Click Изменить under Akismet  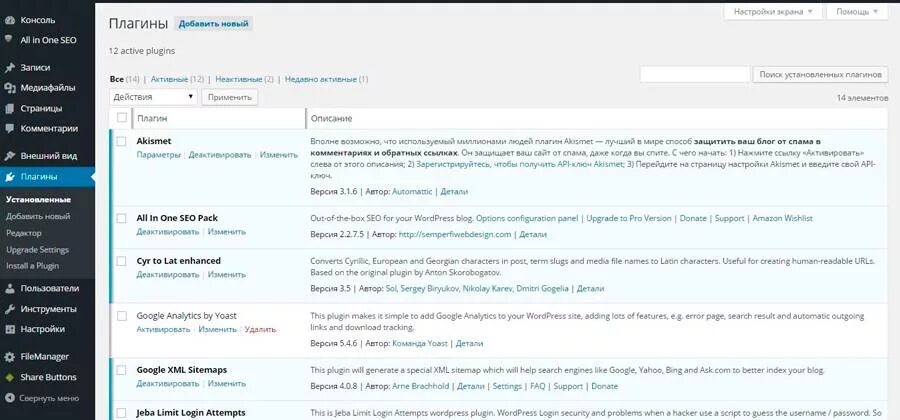point(278,155)
